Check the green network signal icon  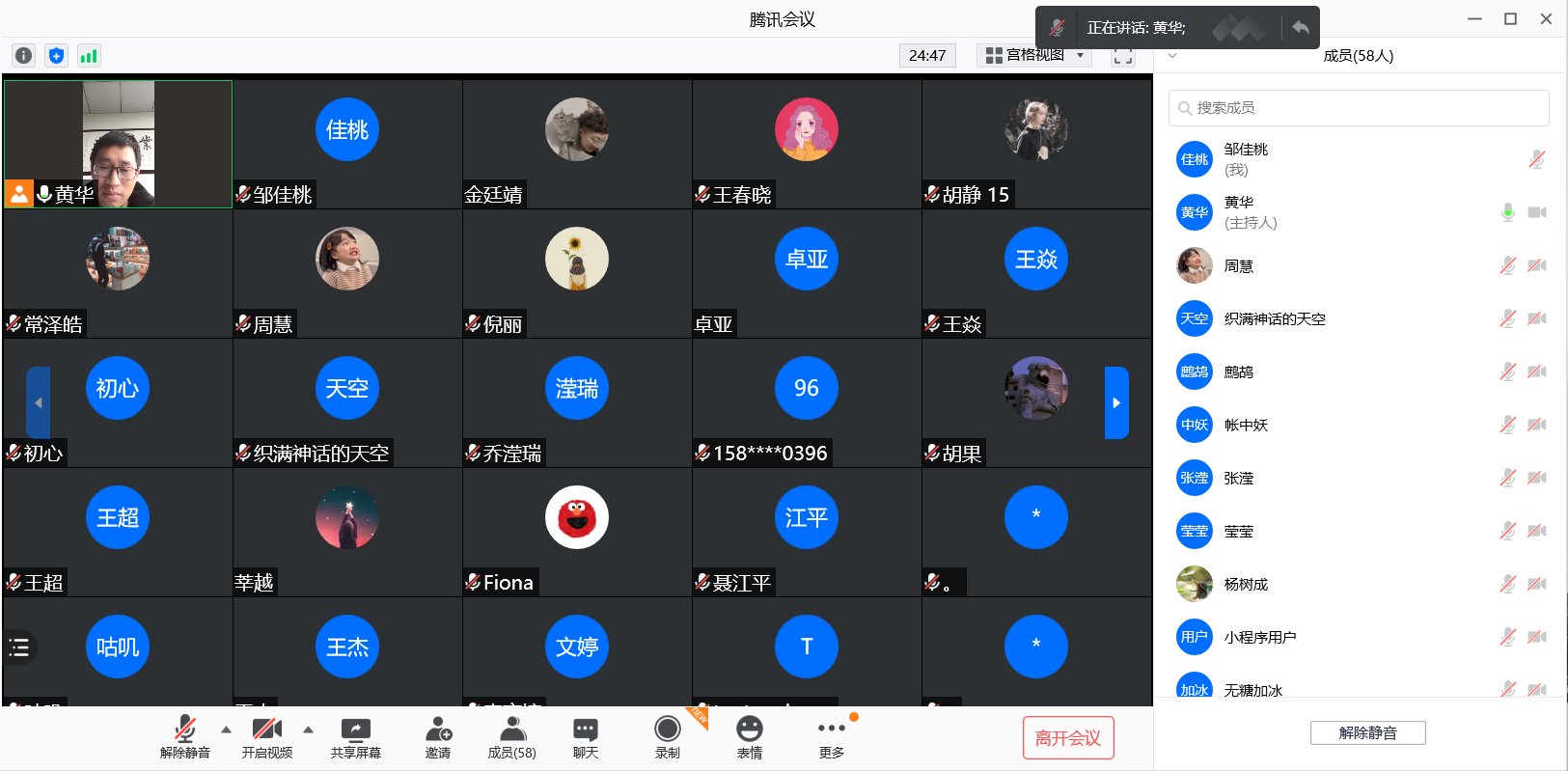[x=89, y=56]
